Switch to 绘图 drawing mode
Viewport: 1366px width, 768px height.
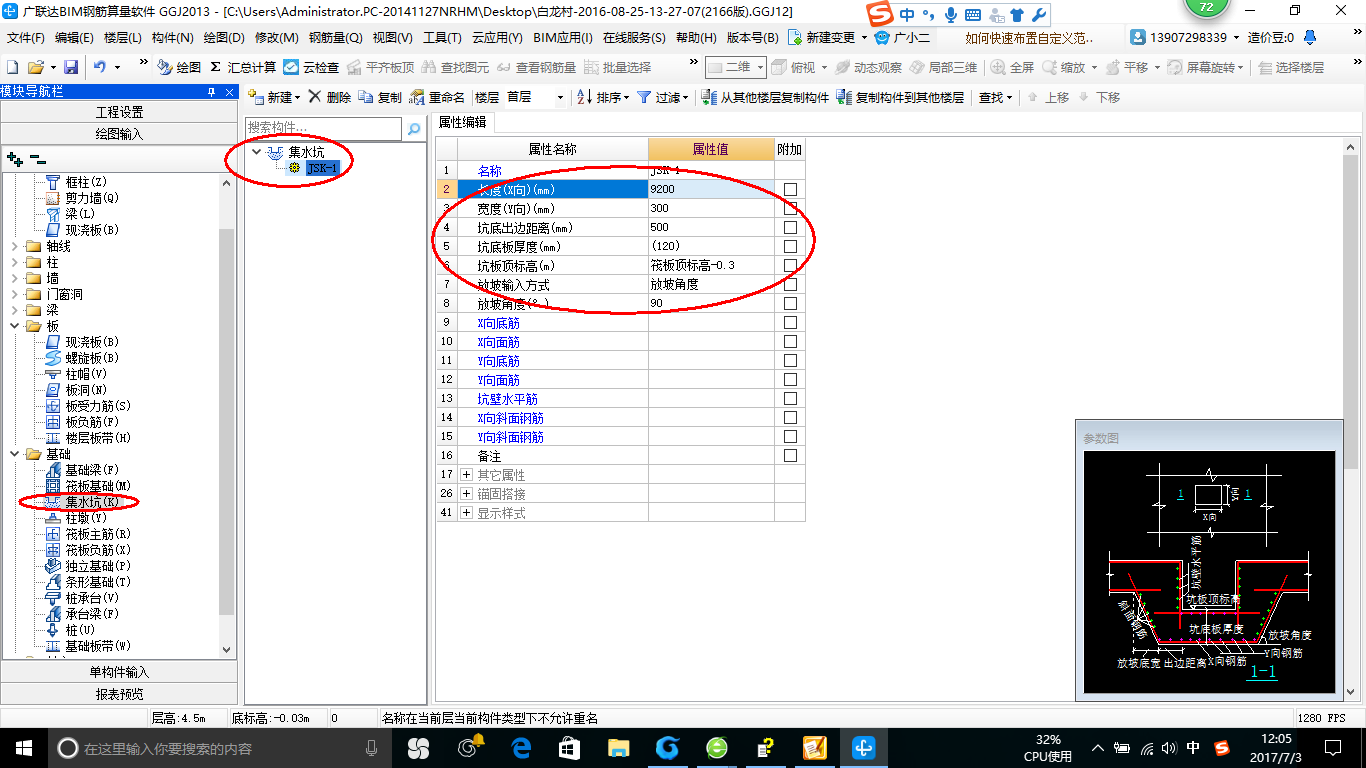tap(180, 67)
